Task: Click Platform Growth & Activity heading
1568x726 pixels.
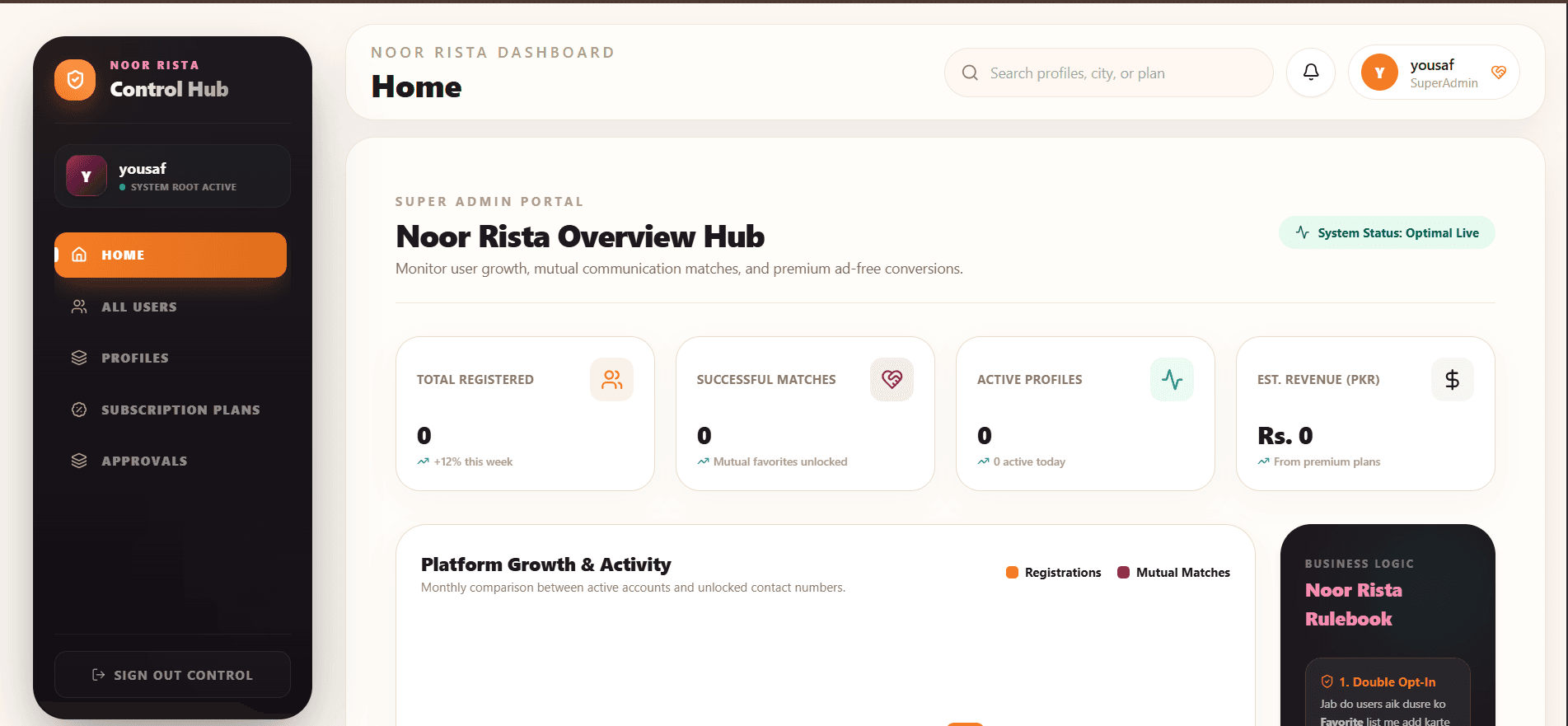Action: coord(546,564)
